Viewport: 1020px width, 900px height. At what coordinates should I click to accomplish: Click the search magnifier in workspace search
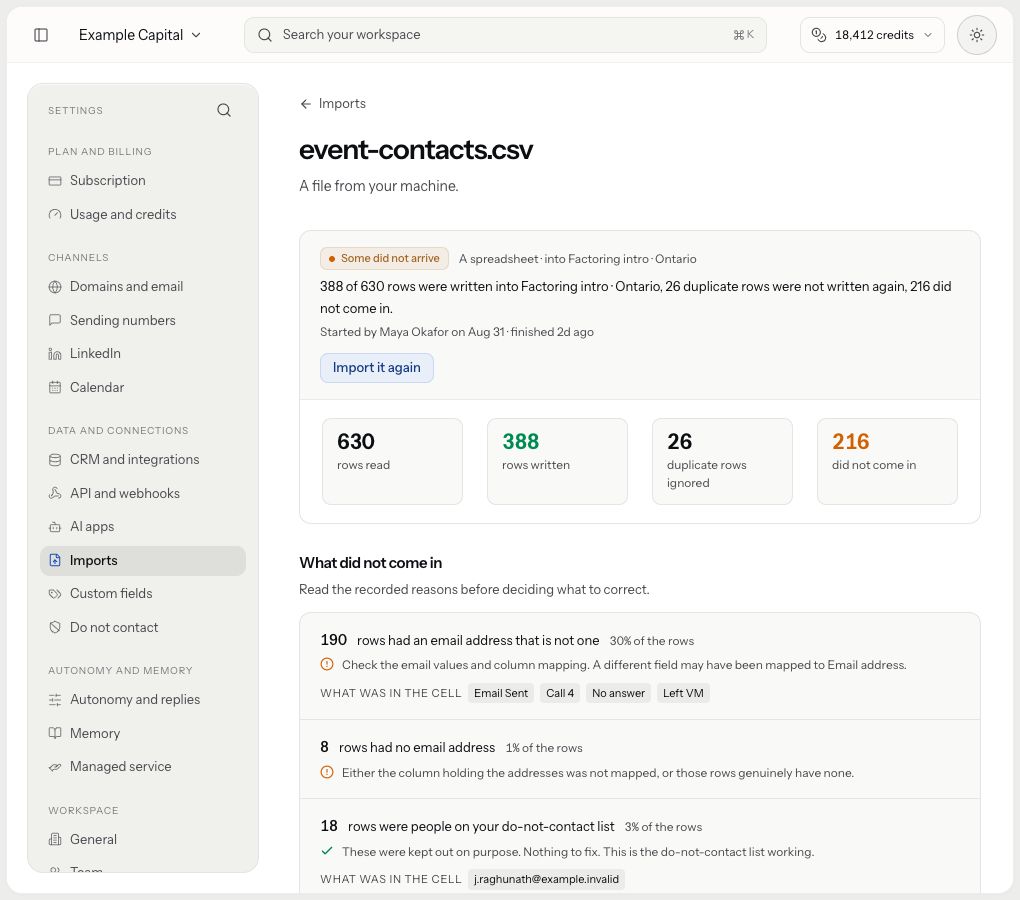coord(265,35)
